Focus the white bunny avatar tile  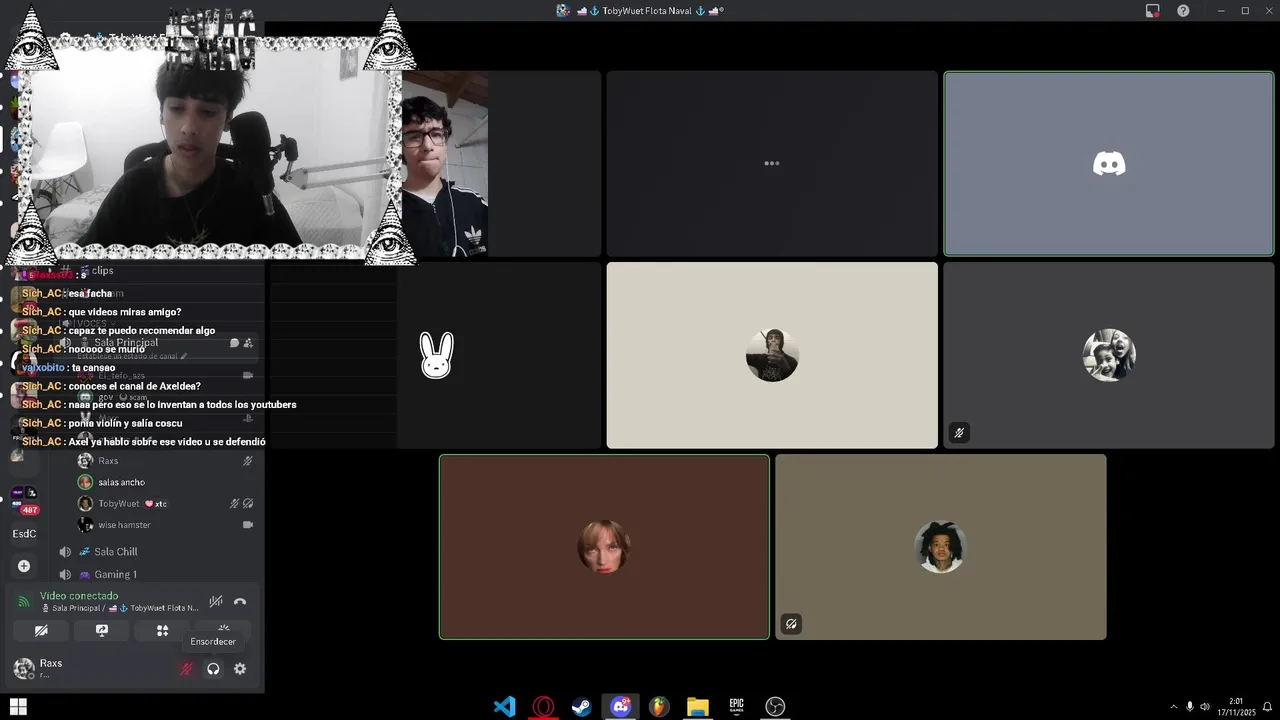436,355
